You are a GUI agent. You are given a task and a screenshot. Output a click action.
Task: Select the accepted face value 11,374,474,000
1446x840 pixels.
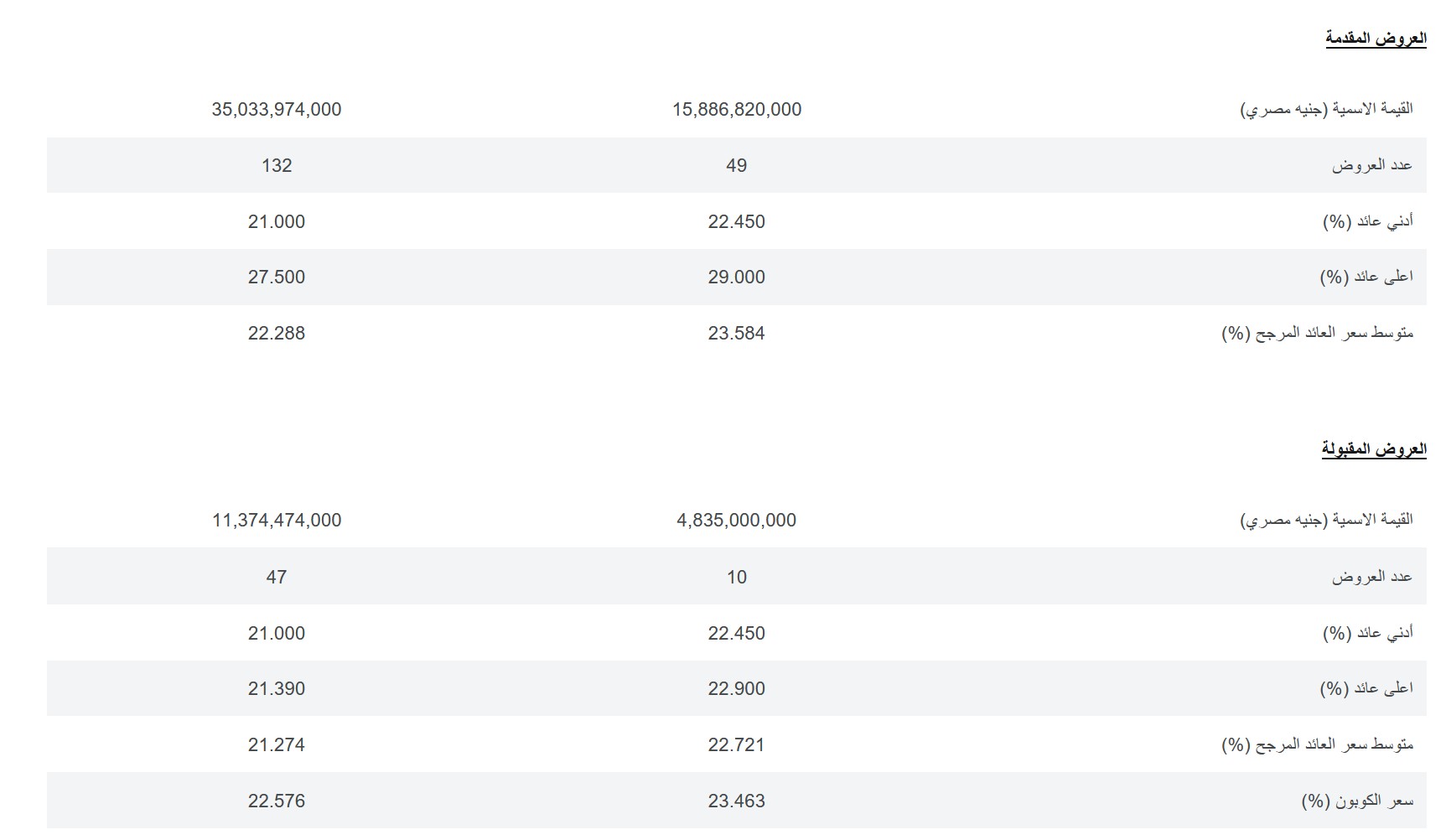(277, 521)
